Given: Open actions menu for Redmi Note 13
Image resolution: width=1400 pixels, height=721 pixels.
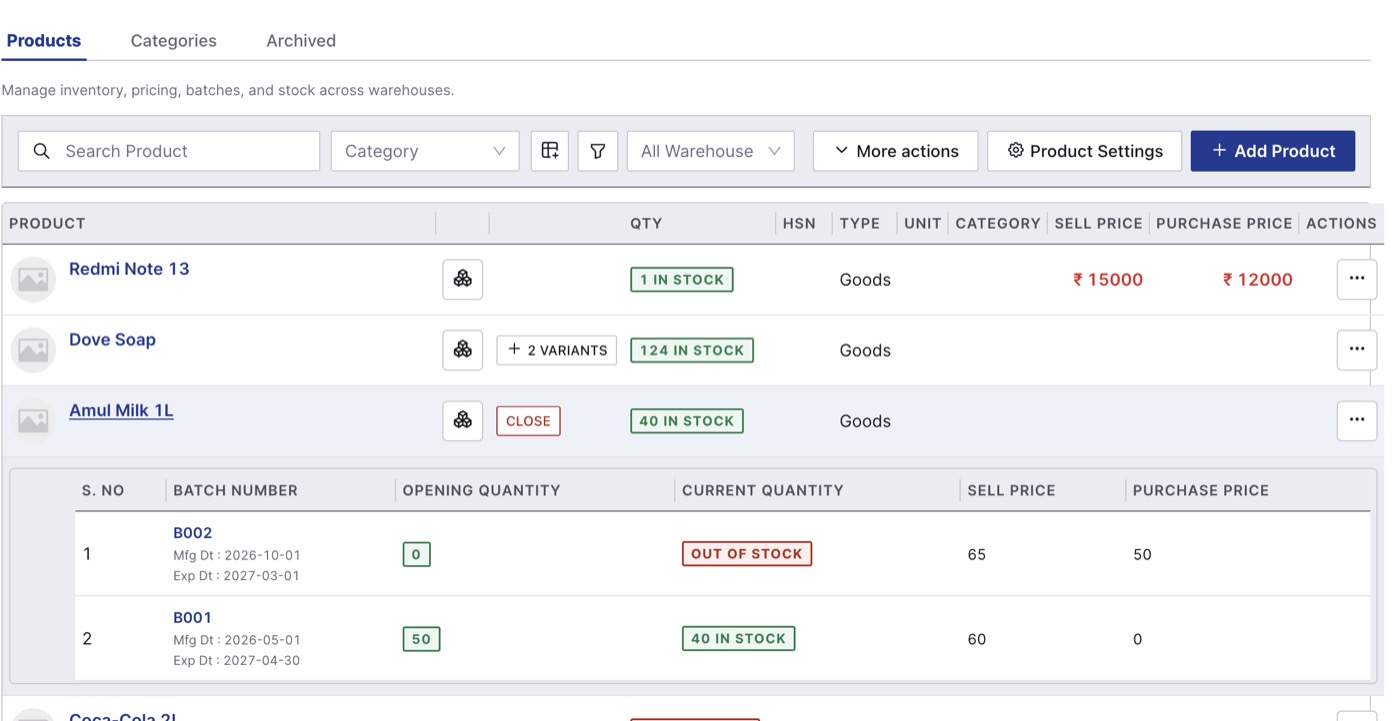Looking at the screenshot, I should click(1357, 279).
